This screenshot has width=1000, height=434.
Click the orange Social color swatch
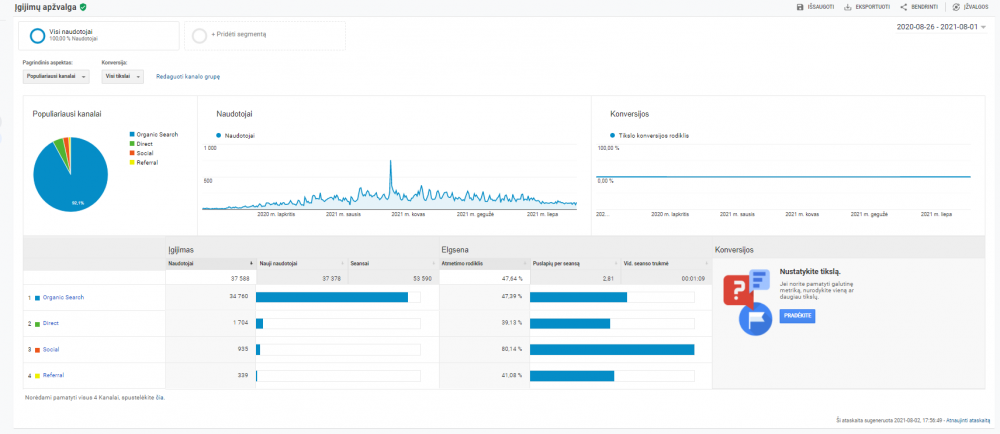(38, 350)
